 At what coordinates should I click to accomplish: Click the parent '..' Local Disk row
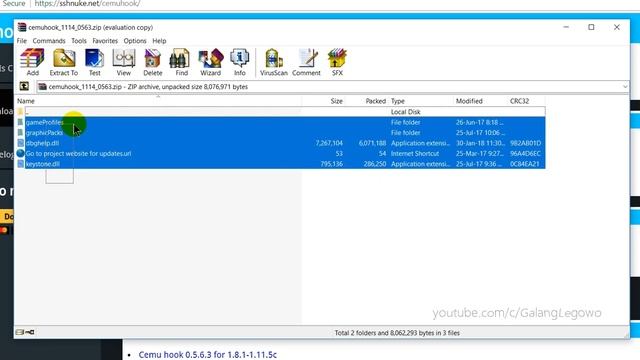(x=281, y=112)
